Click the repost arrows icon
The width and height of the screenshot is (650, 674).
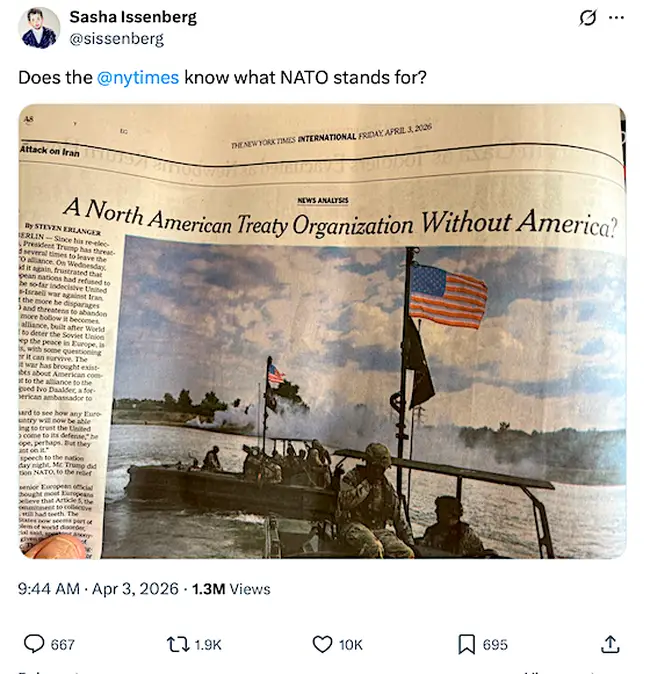pyautogui.click(x=178, y=644)
